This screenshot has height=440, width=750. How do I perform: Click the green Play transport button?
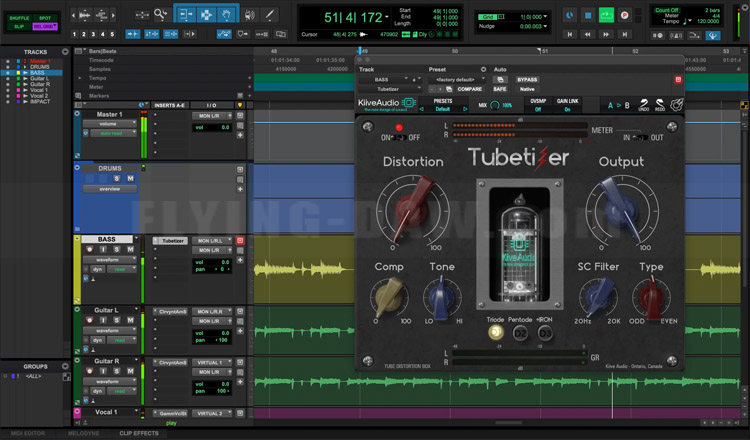[x=606, y=15]
